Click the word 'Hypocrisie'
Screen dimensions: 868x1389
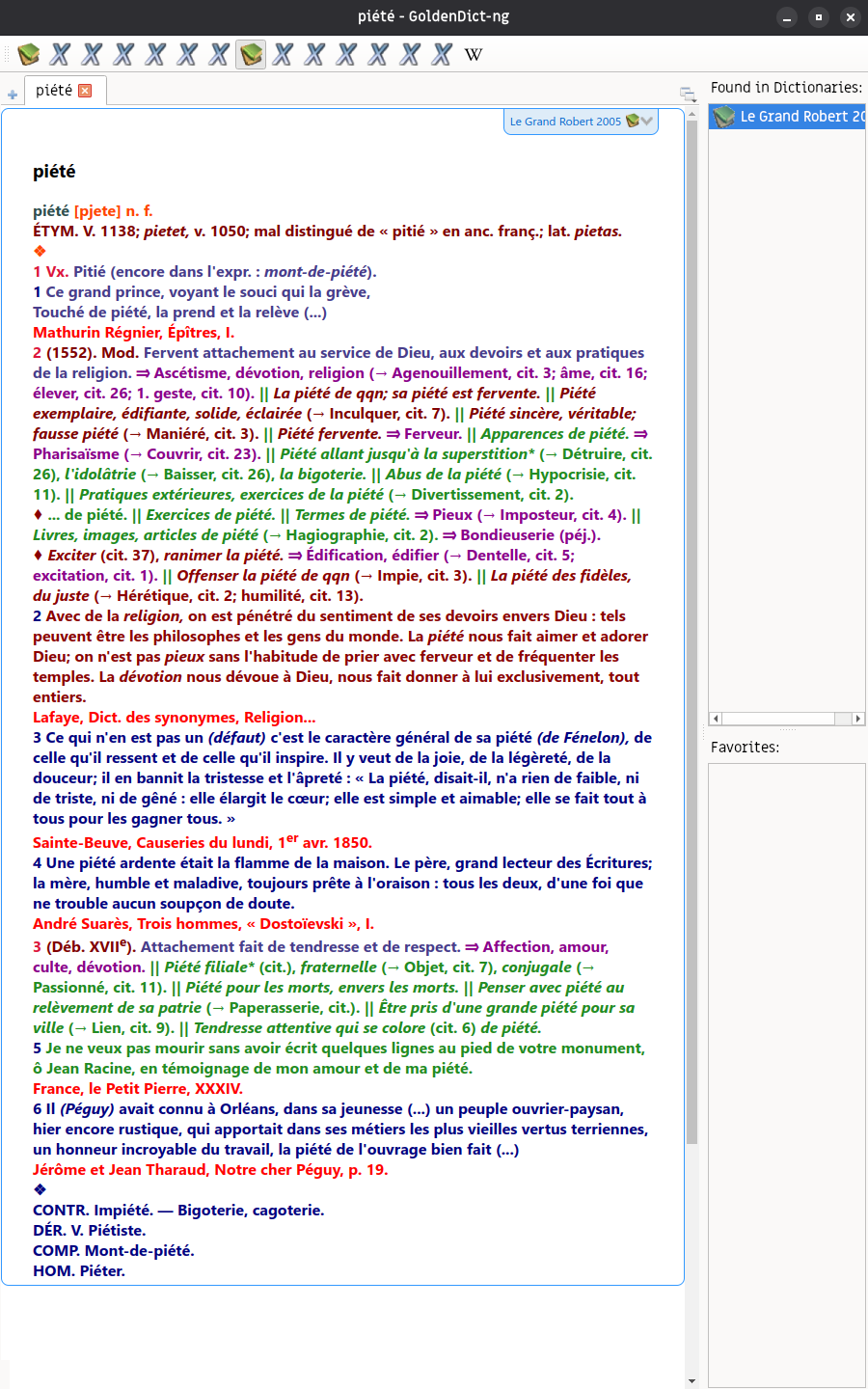pos(569,475)
